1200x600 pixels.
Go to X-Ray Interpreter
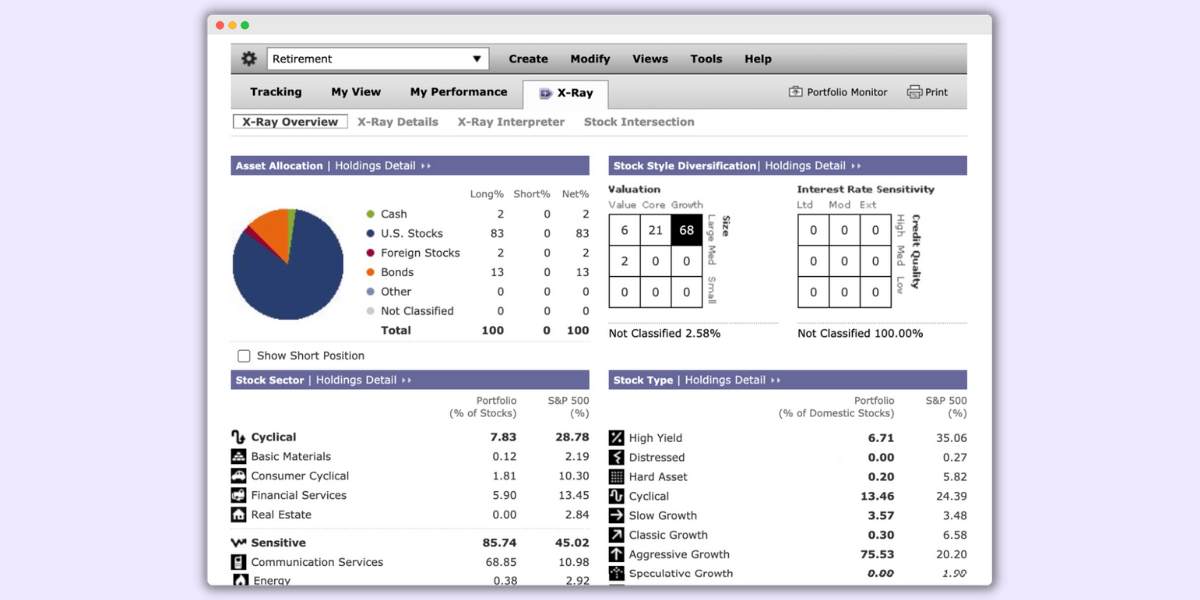(x=511, y=122)
